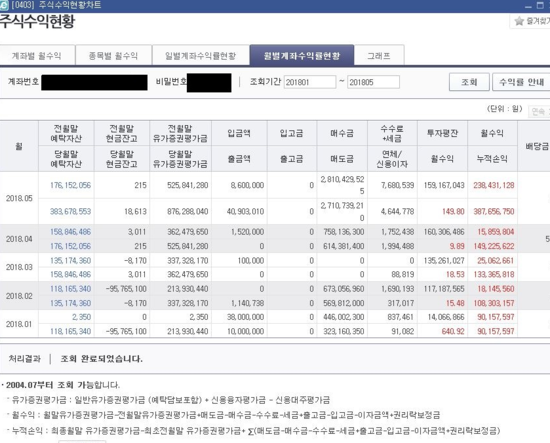Maximize the 주식수익현황차트 window
This screenshot has height=443, width=550.
[x=540, y=6]
